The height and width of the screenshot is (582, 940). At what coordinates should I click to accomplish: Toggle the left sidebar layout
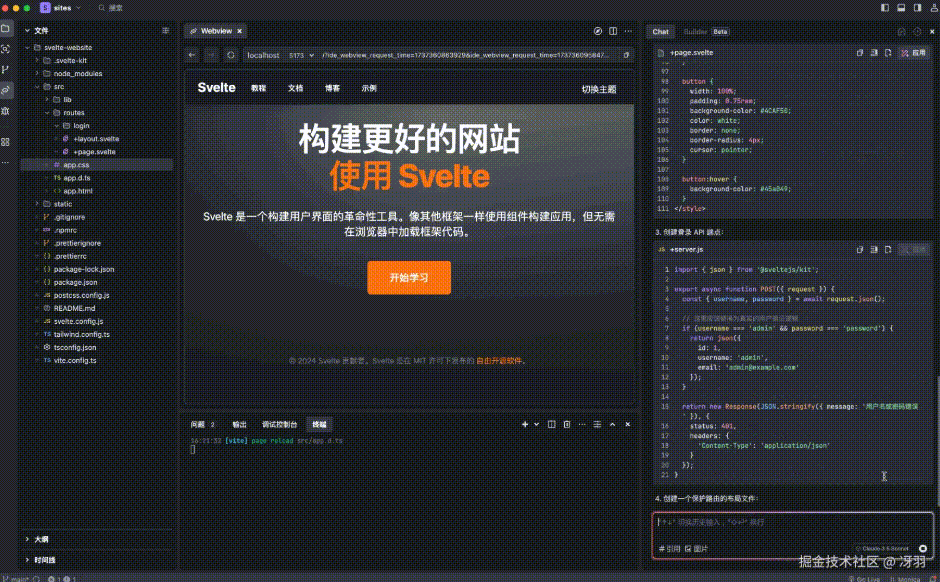coord(885,8)
